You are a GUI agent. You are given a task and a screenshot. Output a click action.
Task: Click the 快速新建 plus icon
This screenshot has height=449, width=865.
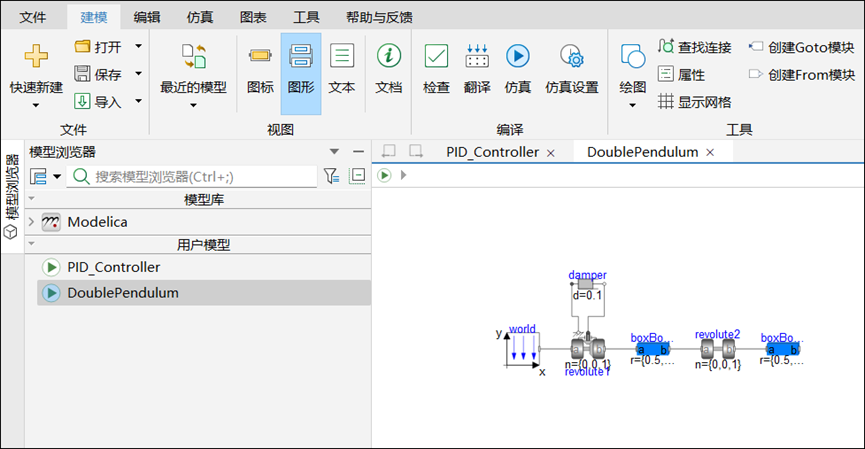[x=36, y=56]
